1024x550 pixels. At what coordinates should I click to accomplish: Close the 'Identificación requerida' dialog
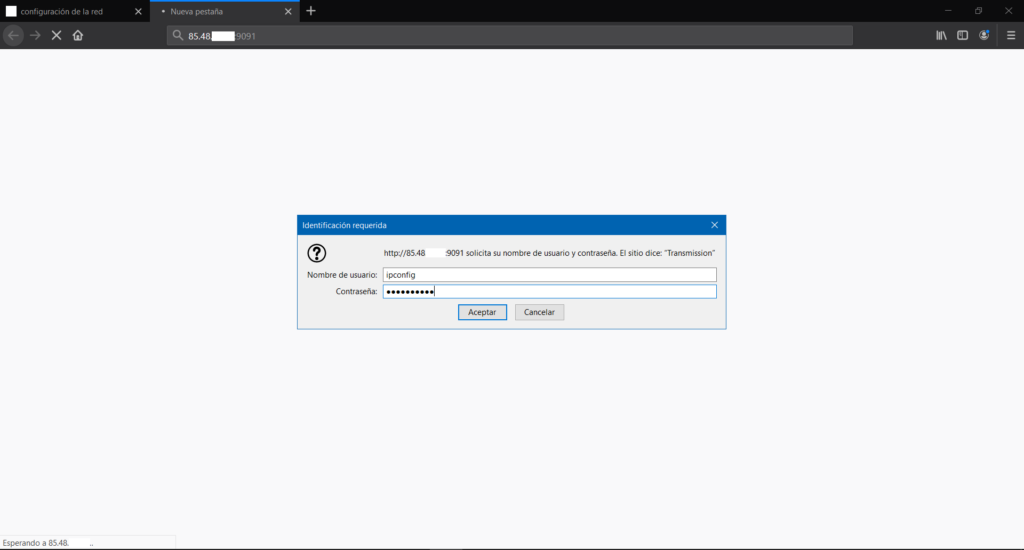tap(714, 225)
